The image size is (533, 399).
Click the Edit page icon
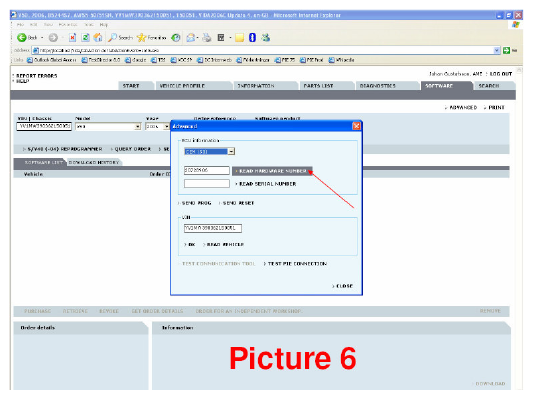[221, 37]
